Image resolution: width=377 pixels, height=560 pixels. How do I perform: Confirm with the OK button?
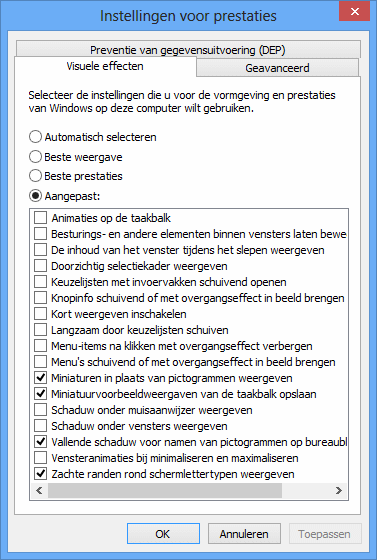pyautogui.click(x=163, y=534)
